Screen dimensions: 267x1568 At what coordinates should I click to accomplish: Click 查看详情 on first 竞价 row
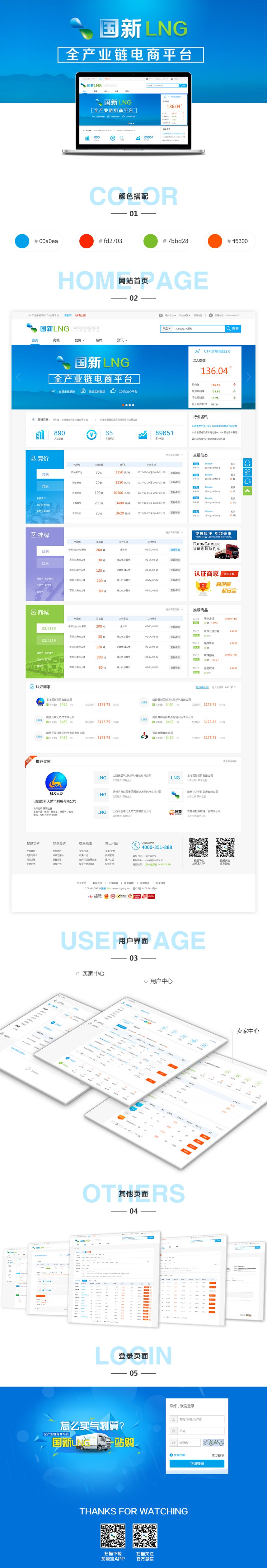[175, 472]
